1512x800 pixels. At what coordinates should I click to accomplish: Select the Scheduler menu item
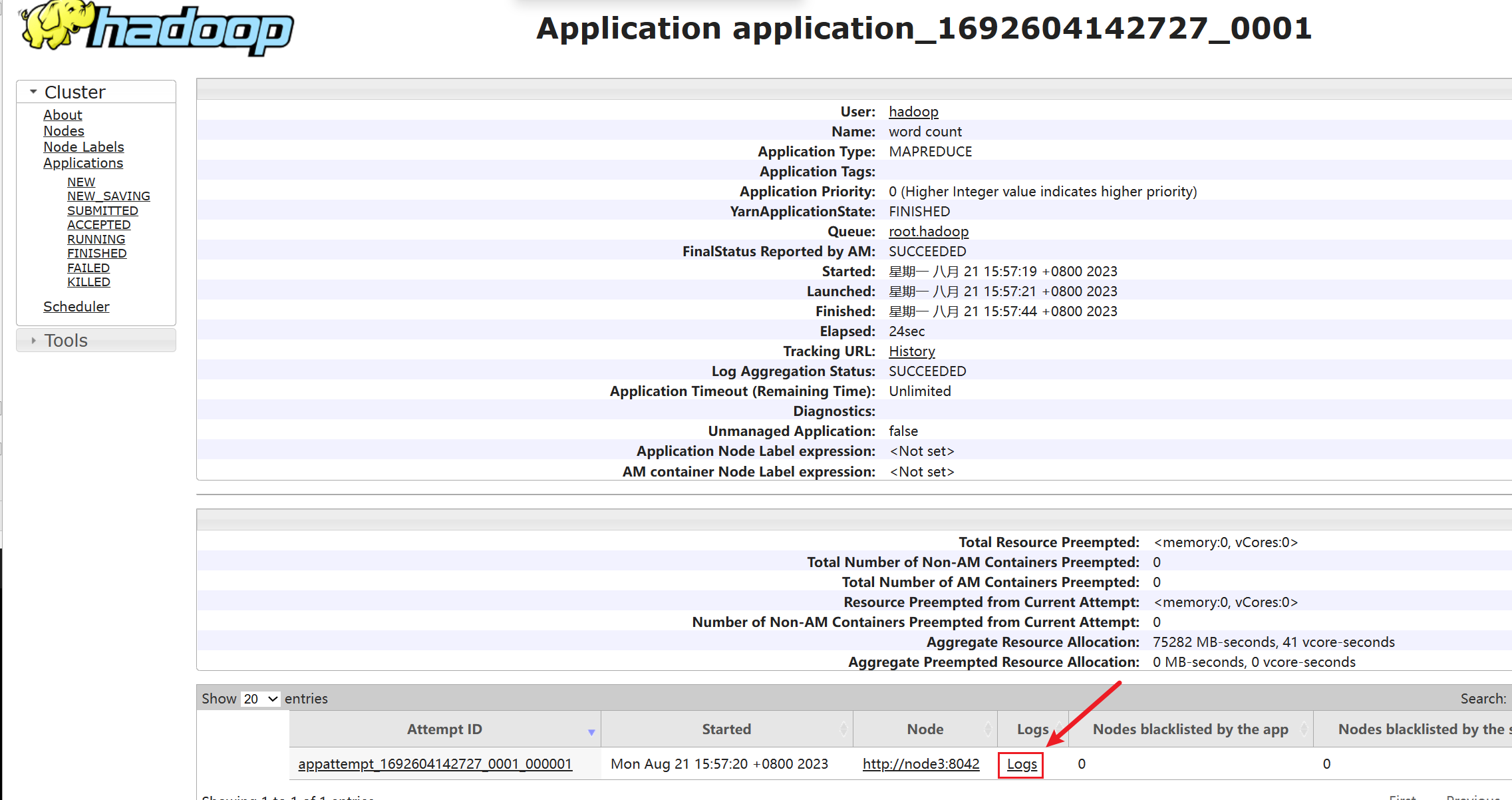[76, 306]
